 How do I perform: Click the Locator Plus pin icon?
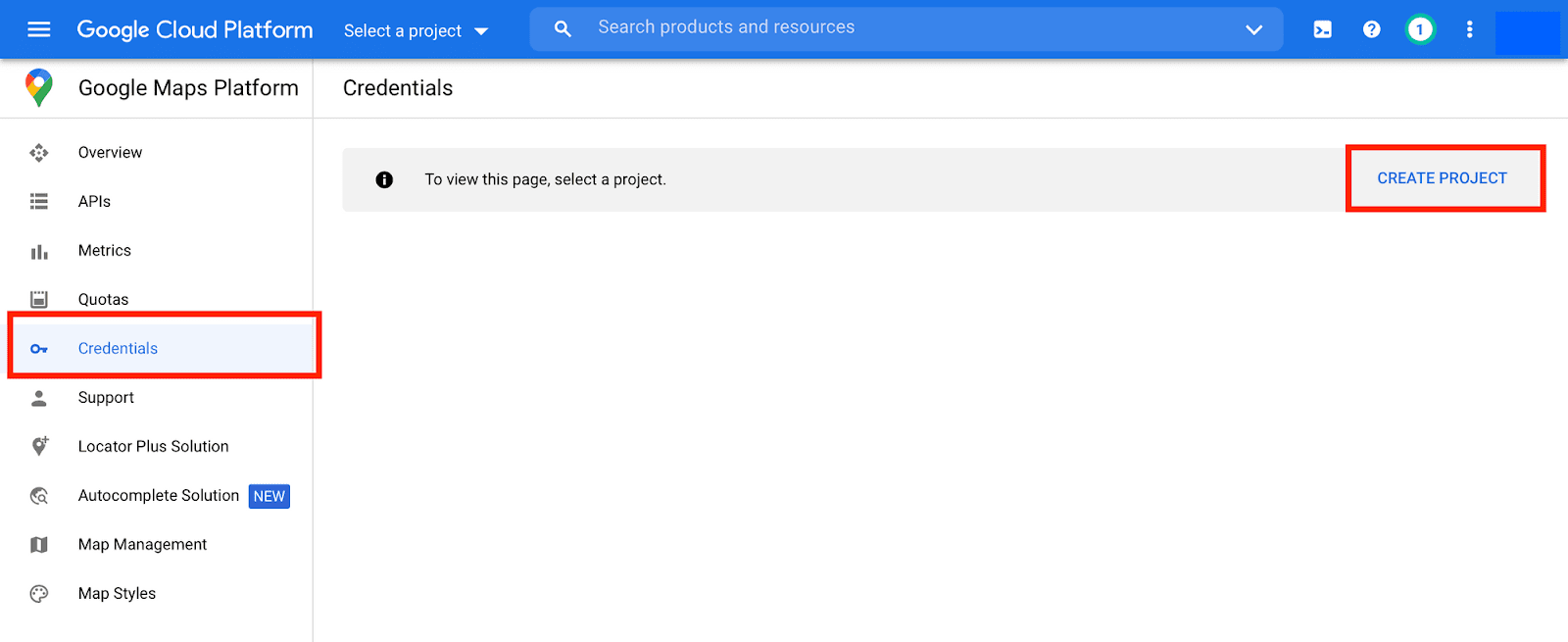pyautogui.click(x=39, y=446)
